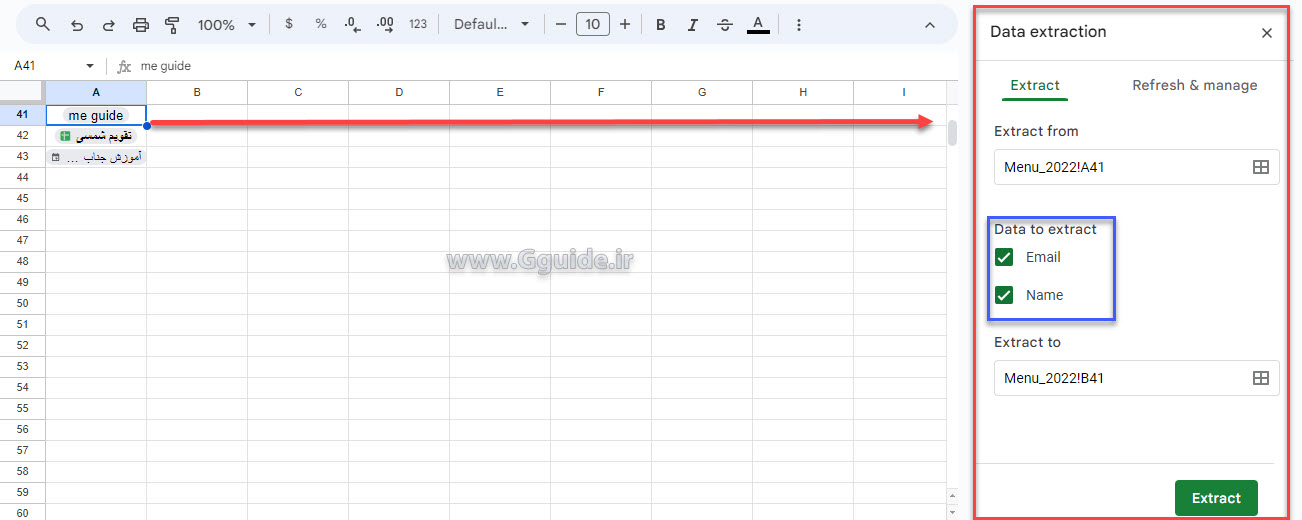Decrease decimal places
This screenshot has height=520, width=1302.
pos(352,25)
